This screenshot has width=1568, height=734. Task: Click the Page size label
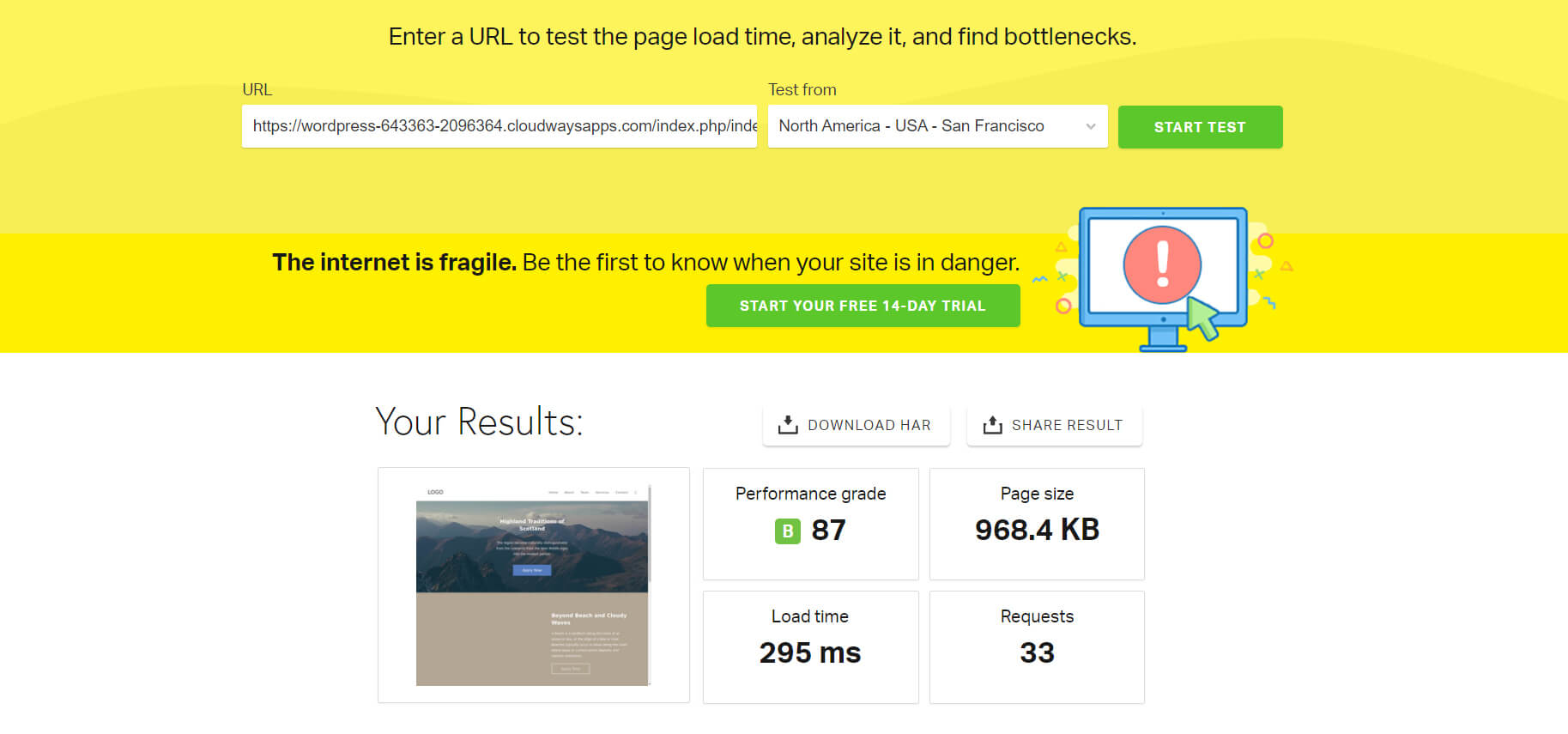pyautogui.click(x=1037, y=494)
